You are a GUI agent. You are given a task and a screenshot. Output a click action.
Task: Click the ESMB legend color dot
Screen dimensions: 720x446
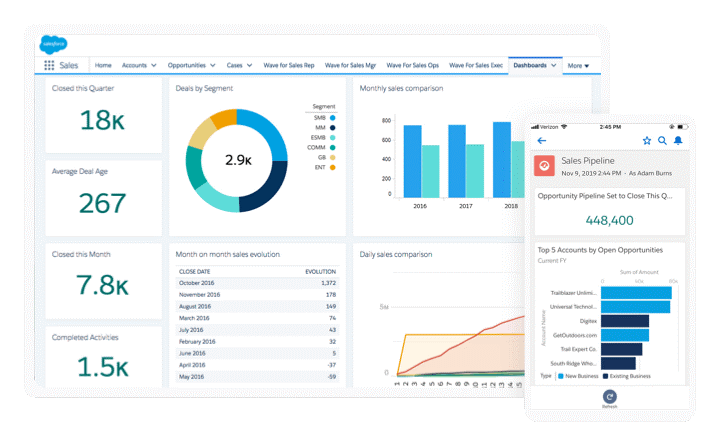click(x=332, y=138)
